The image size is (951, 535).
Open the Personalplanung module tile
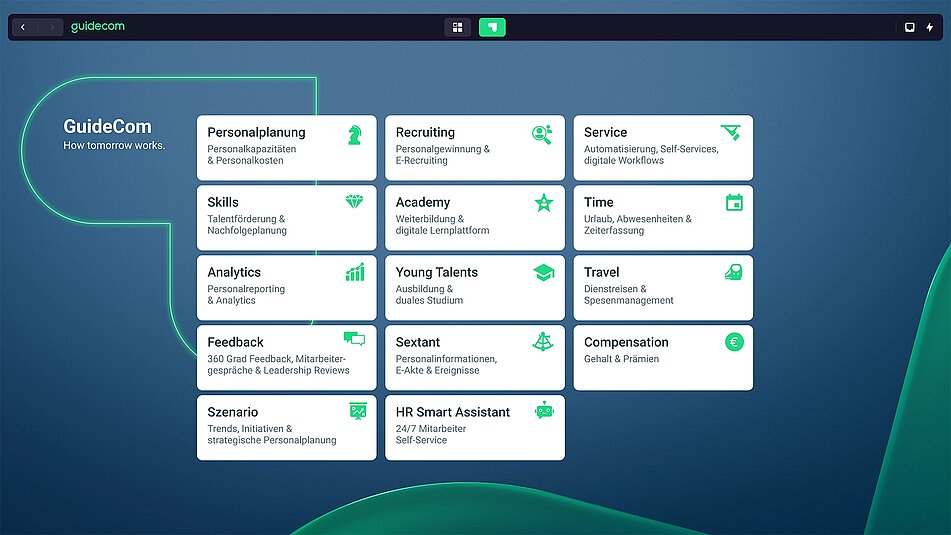point(286,147)
